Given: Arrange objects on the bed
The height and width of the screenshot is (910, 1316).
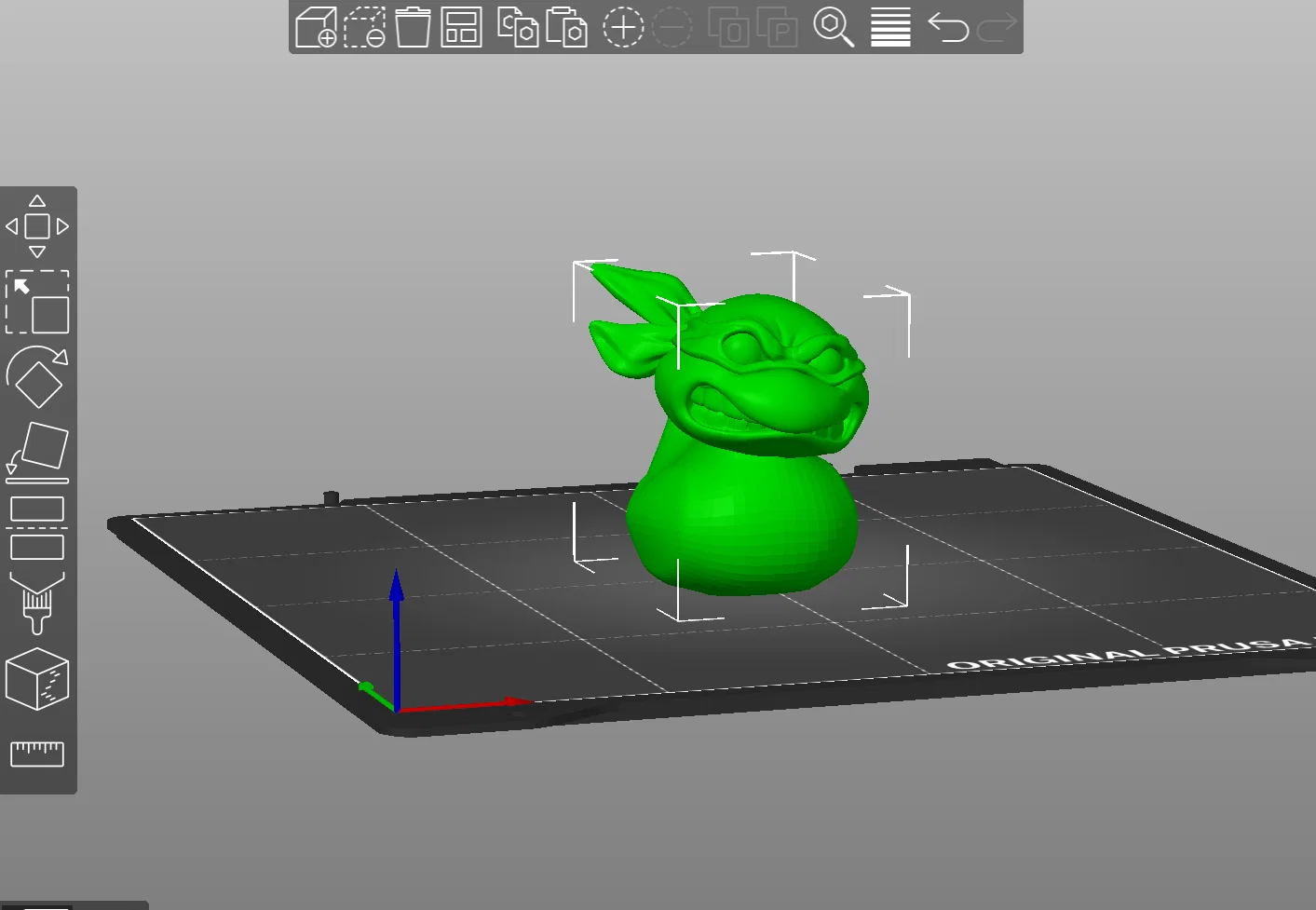Looking at the screenshot, I should click(x=462, y=27).
